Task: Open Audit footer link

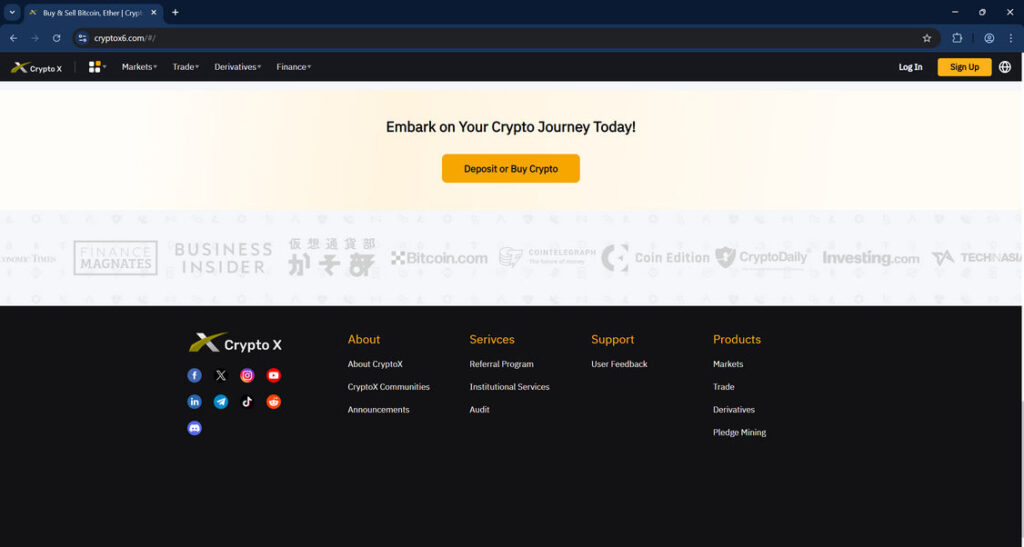Action: [479, 410]
